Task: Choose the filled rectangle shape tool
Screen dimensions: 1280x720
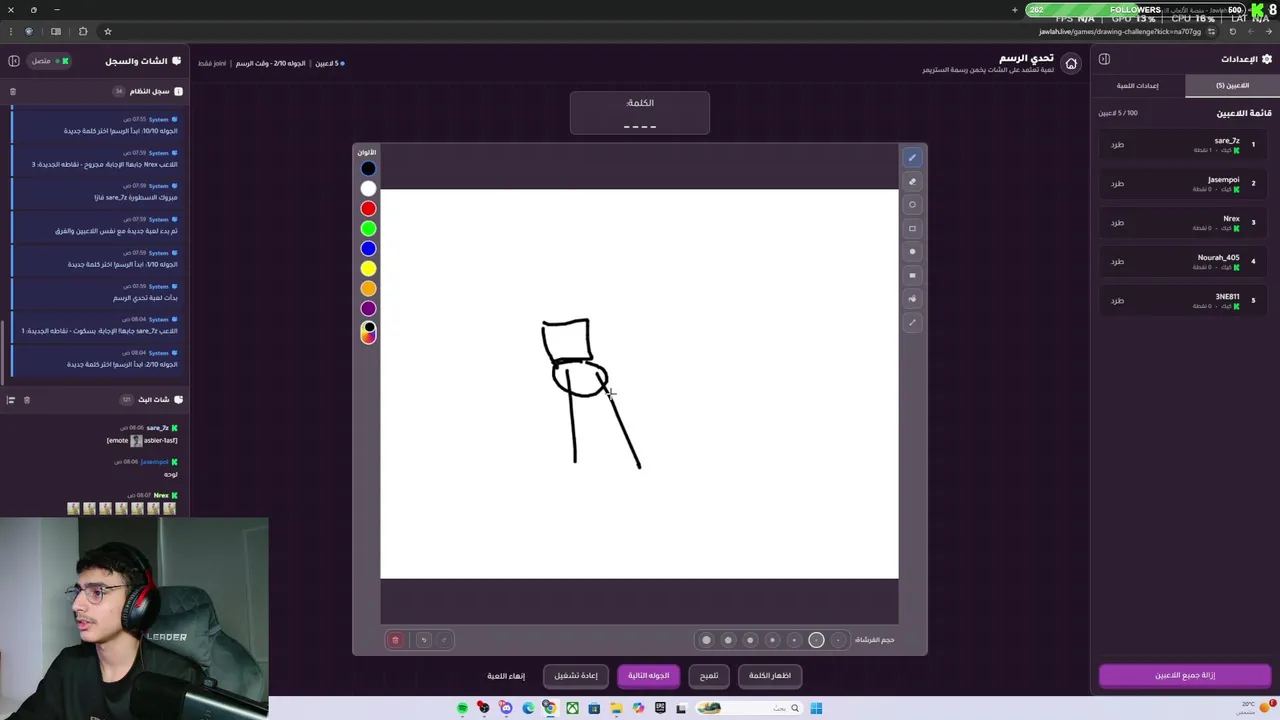Action: [912, 275]
